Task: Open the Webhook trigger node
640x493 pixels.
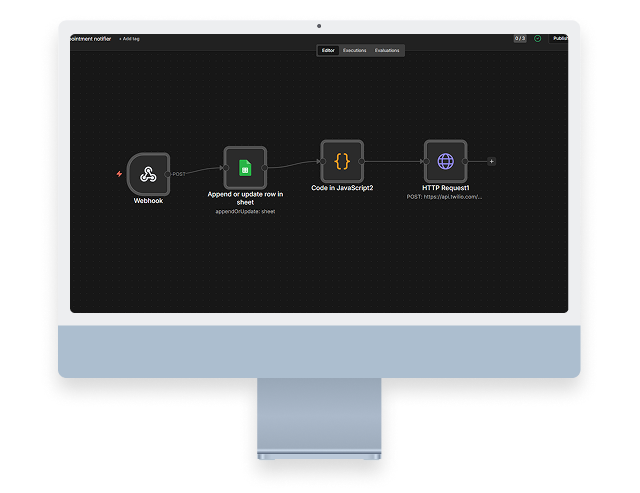Action: pyautogui.click(x=149, y=174)
